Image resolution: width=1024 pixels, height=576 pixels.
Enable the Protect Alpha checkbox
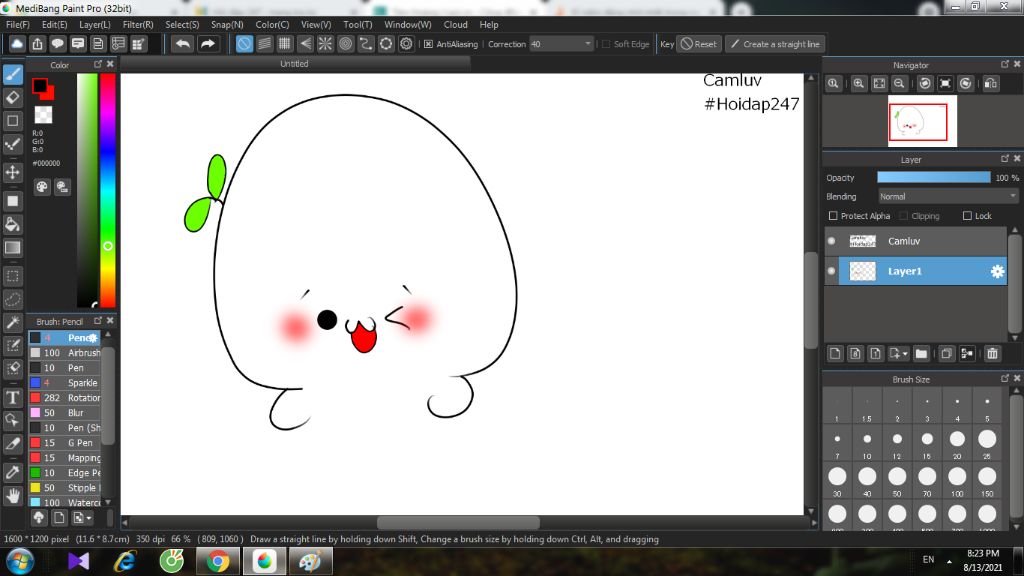pos(833,216)
